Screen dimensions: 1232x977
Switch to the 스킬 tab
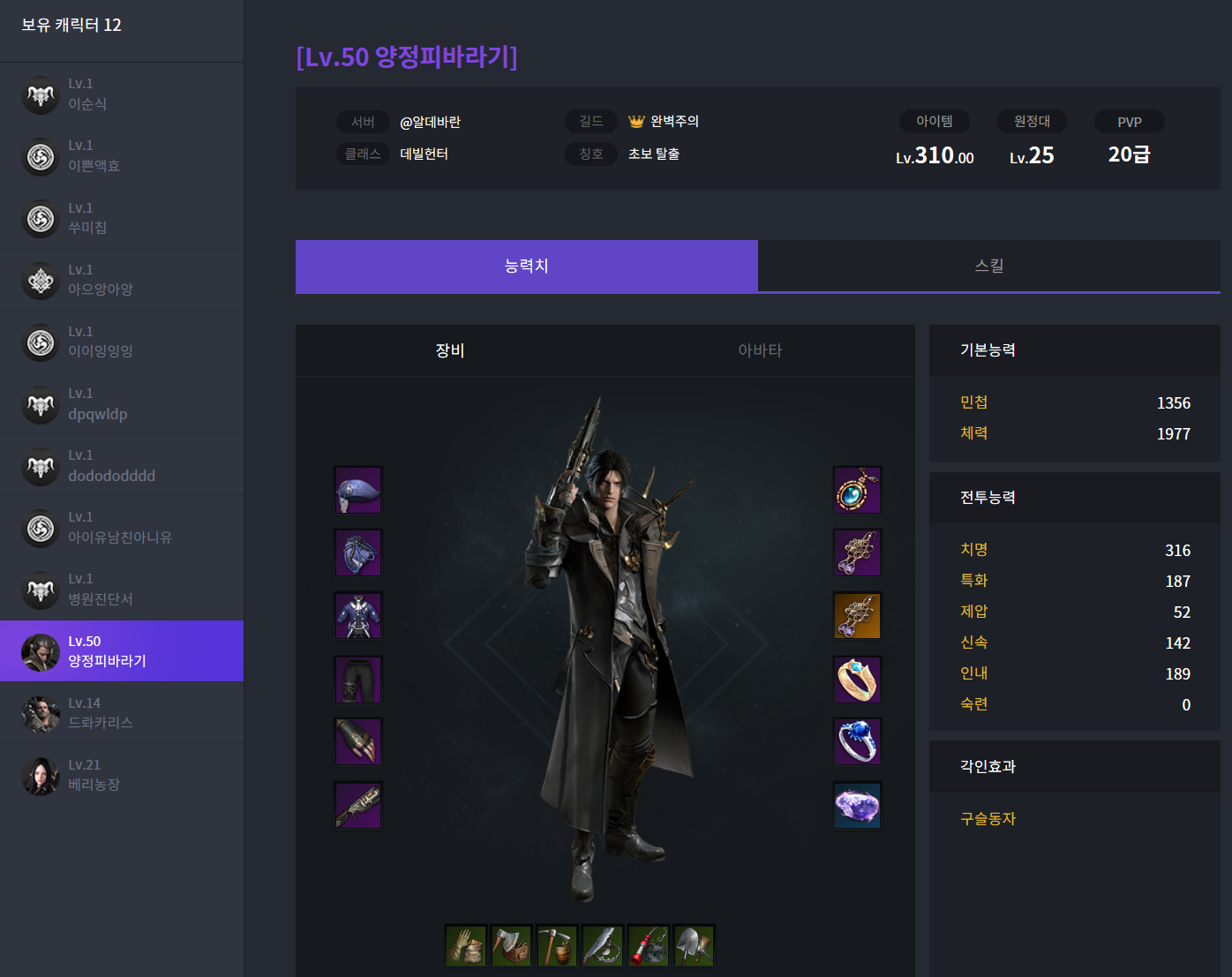click(989, 266)
